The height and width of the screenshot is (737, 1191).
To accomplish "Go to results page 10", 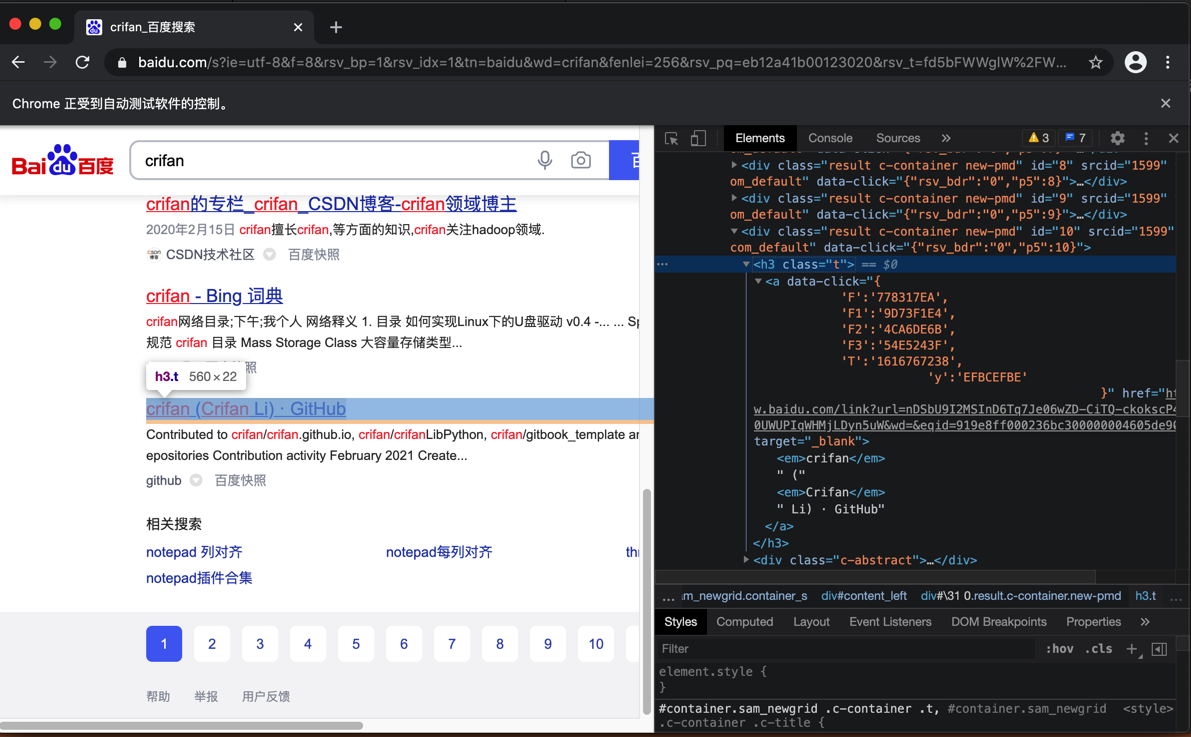I will 596,644.
